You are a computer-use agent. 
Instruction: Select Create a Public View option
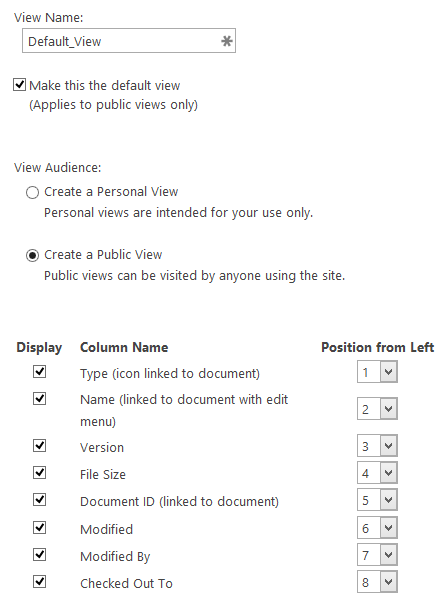click(x=32, y=255)
